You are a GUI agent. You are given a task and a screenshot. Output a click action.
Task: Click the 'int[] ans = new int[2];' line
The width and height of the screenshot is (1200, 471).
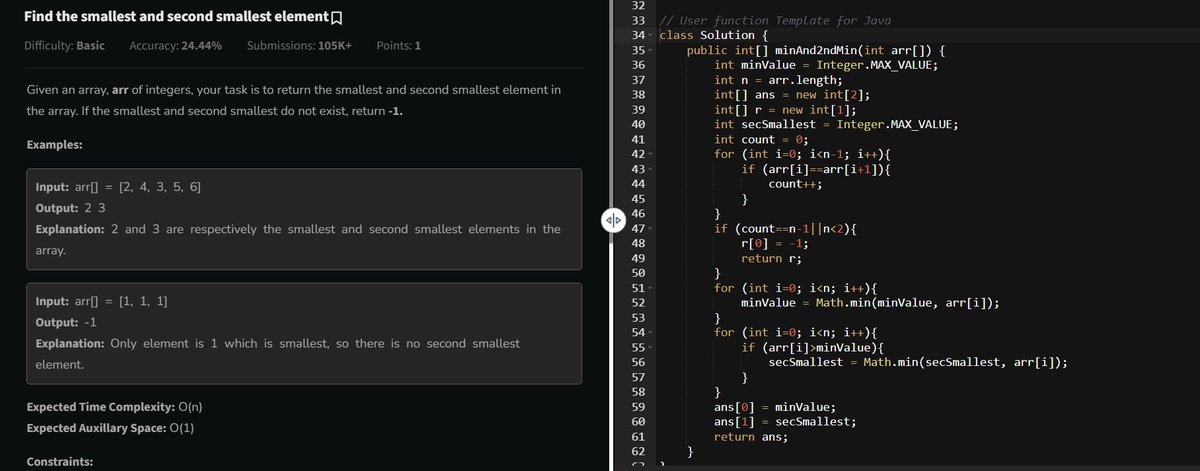tap(791, 95)
